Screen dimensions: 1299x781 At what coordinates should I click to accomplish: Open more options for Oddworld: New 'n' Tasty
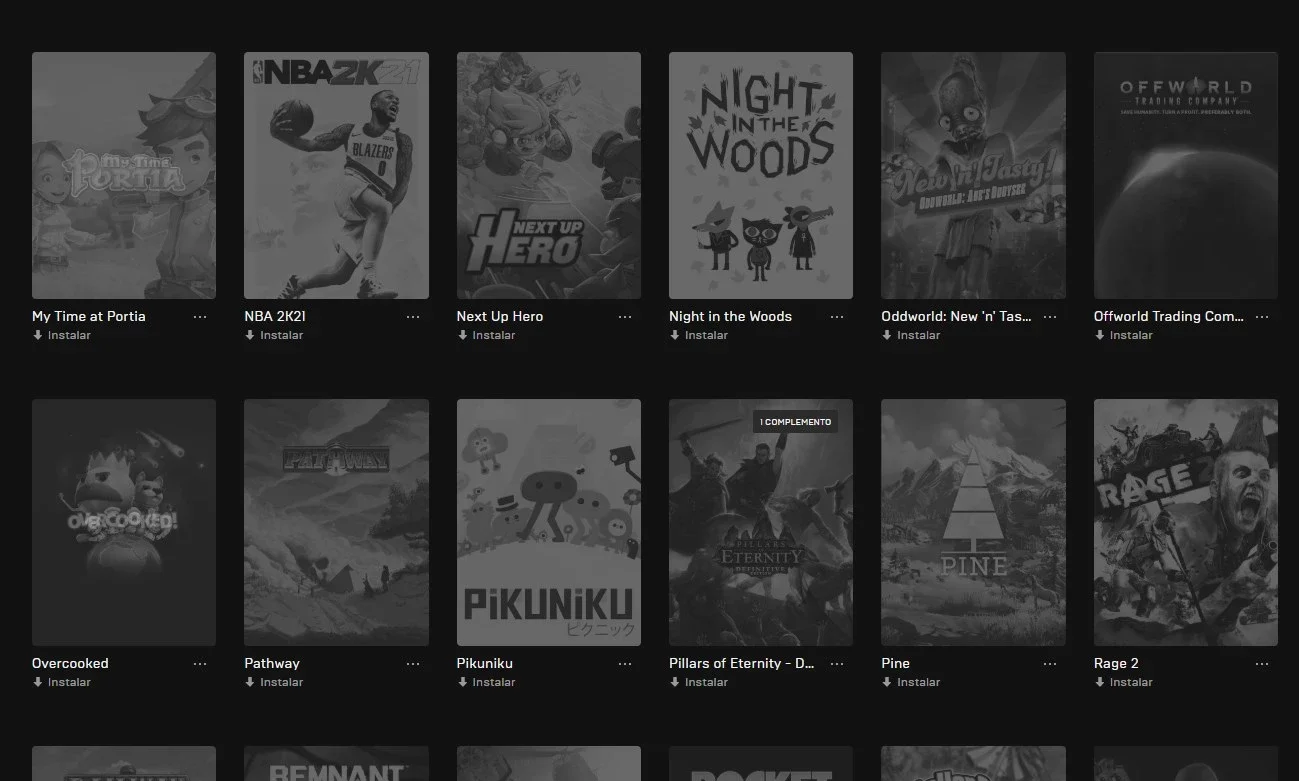(x=1050, y=317)
